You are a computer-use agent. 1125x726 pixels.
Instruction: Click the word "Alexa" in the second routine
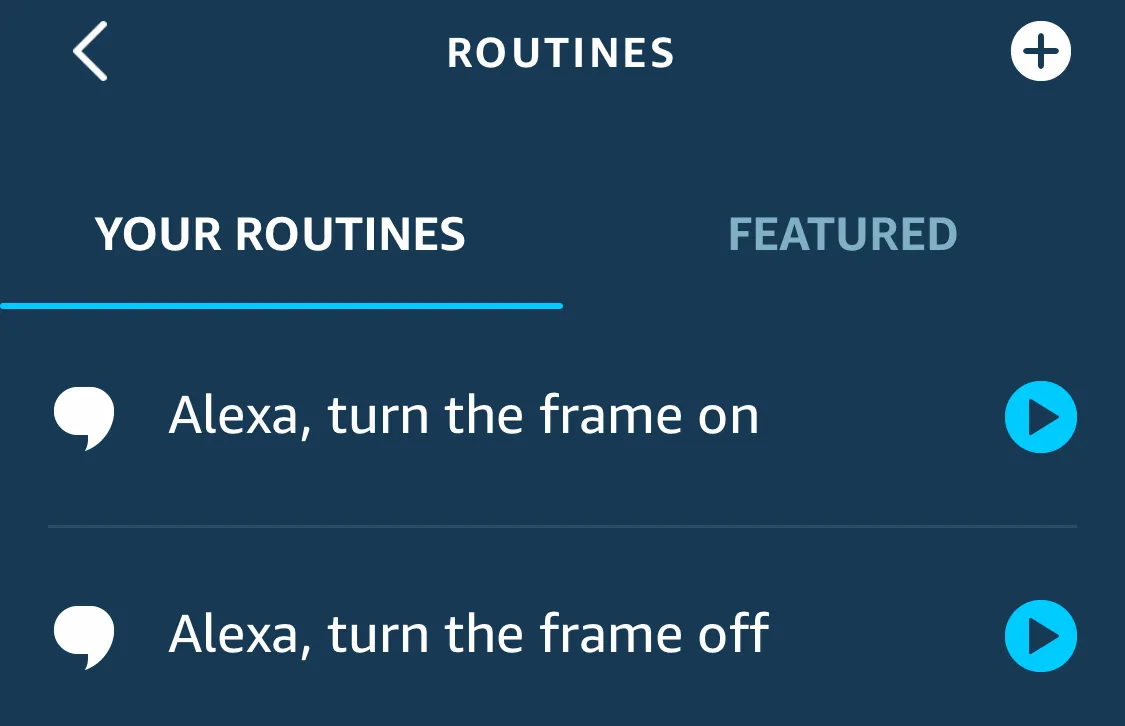point(234,634)
